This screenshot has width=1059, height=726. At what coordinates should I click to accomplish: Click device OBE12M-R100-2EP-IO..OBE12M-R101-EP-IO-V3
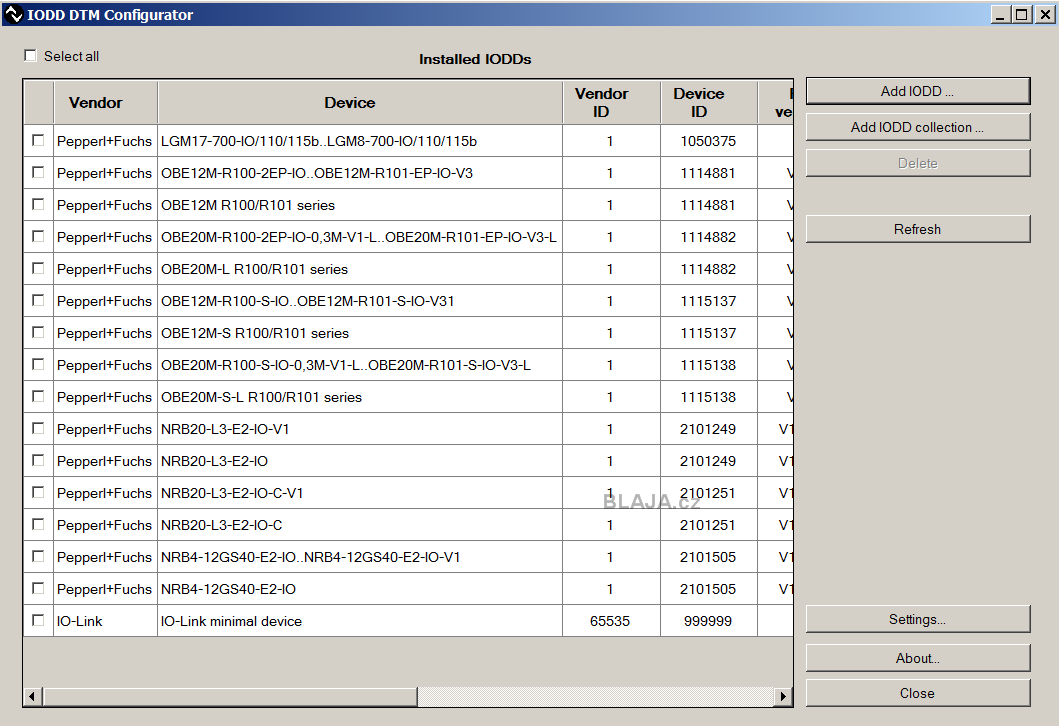pos(317,174)
